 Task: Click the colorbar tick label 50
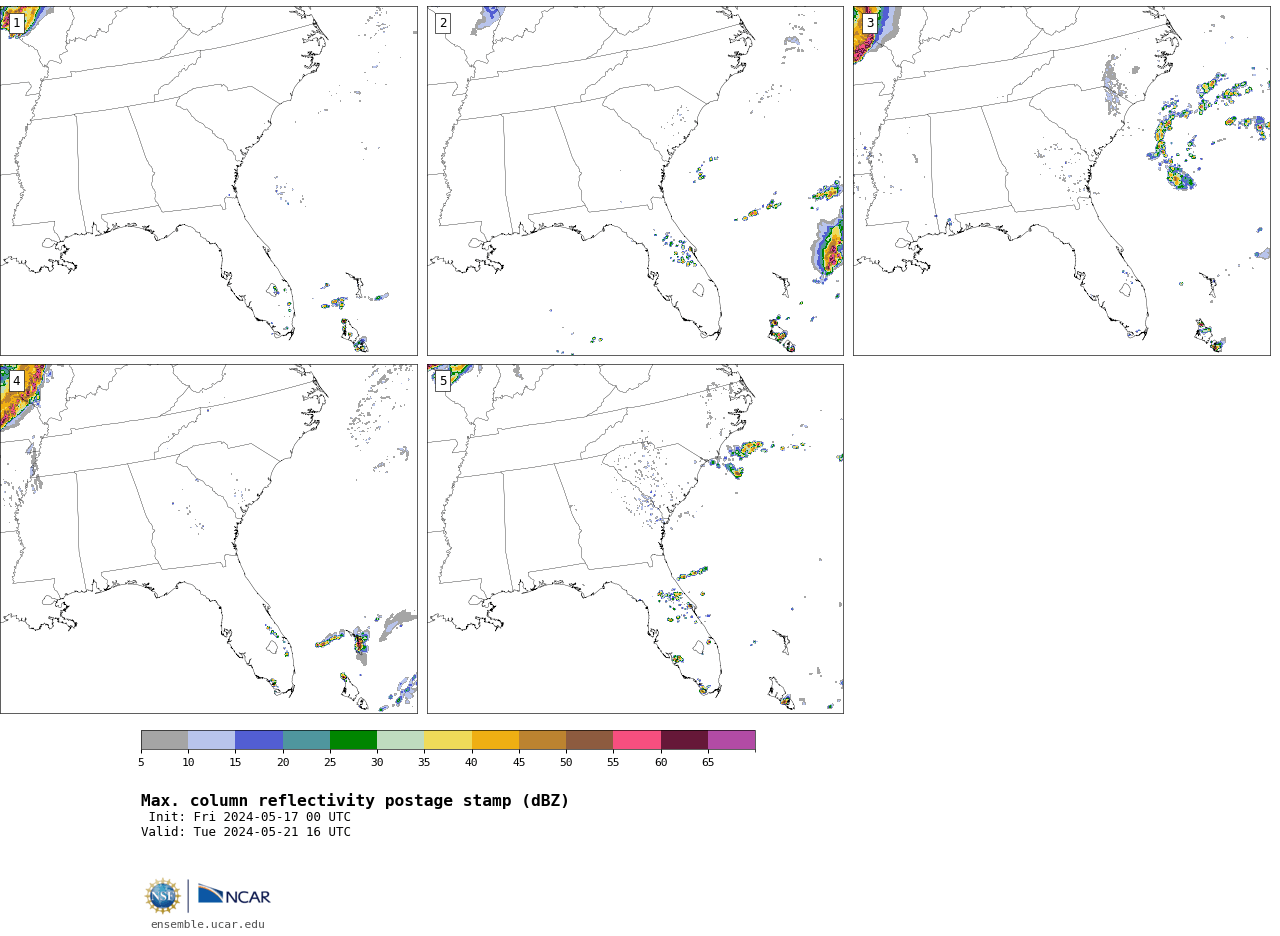point(566,763)
